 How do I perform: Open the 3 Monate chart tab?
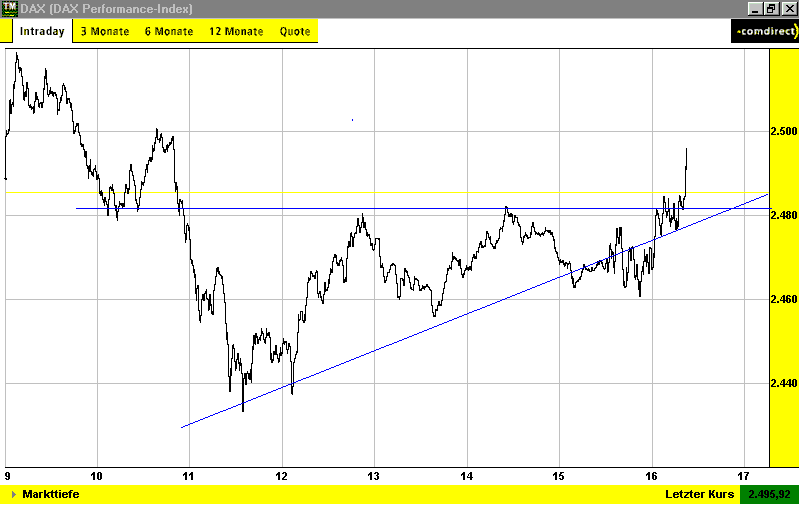tap(105, 32)
